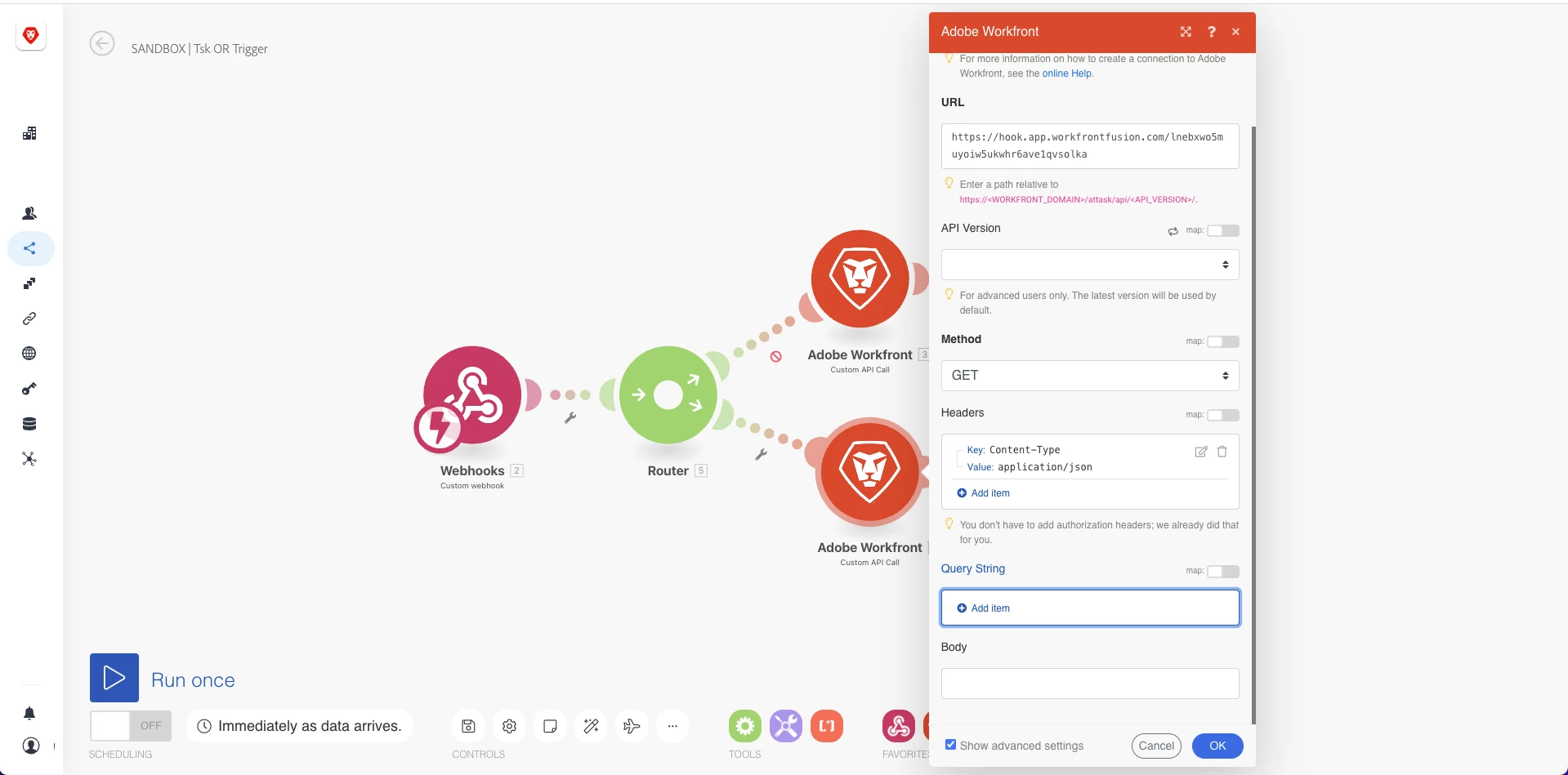Edit the Content-Type header item
Viewport: 1568px width, 775px height.
[1201, 452]
